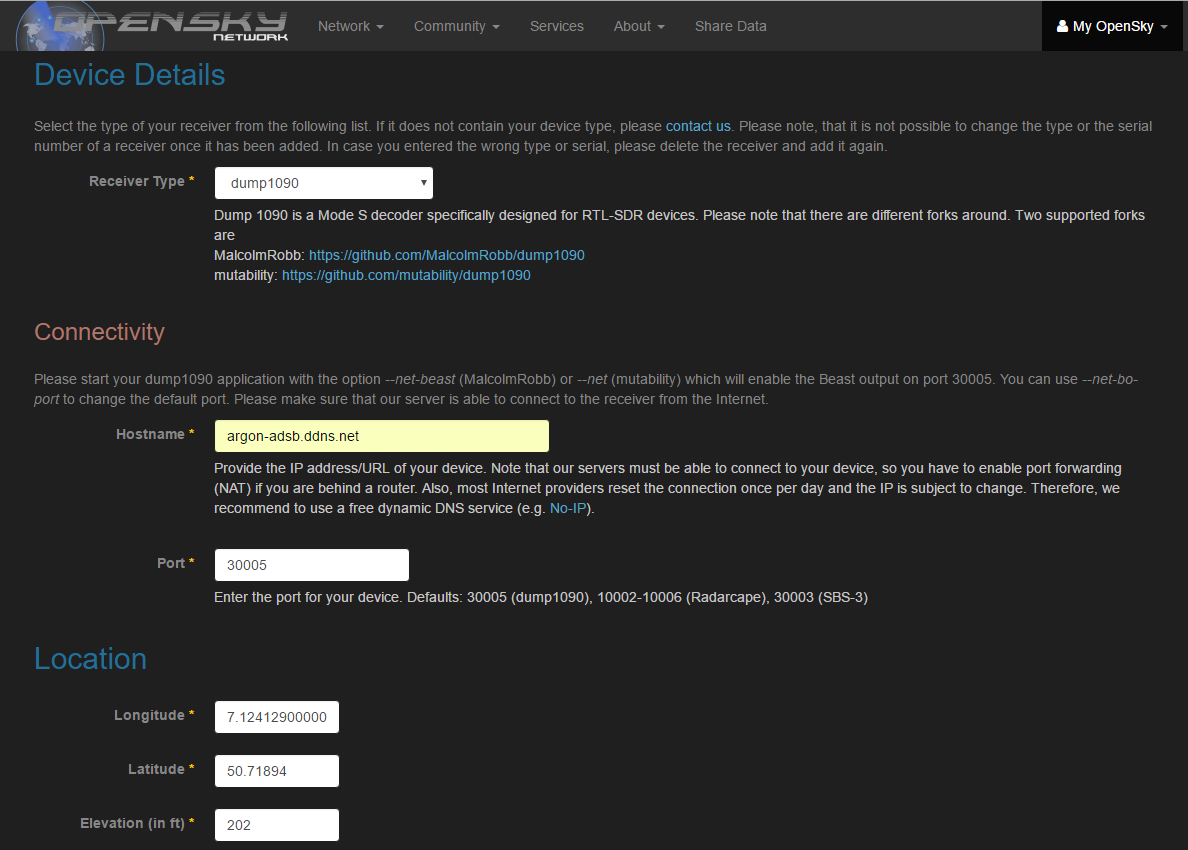Click the Latitude input field
Screen dimensions: 1188x850
(x=277, y=771)
